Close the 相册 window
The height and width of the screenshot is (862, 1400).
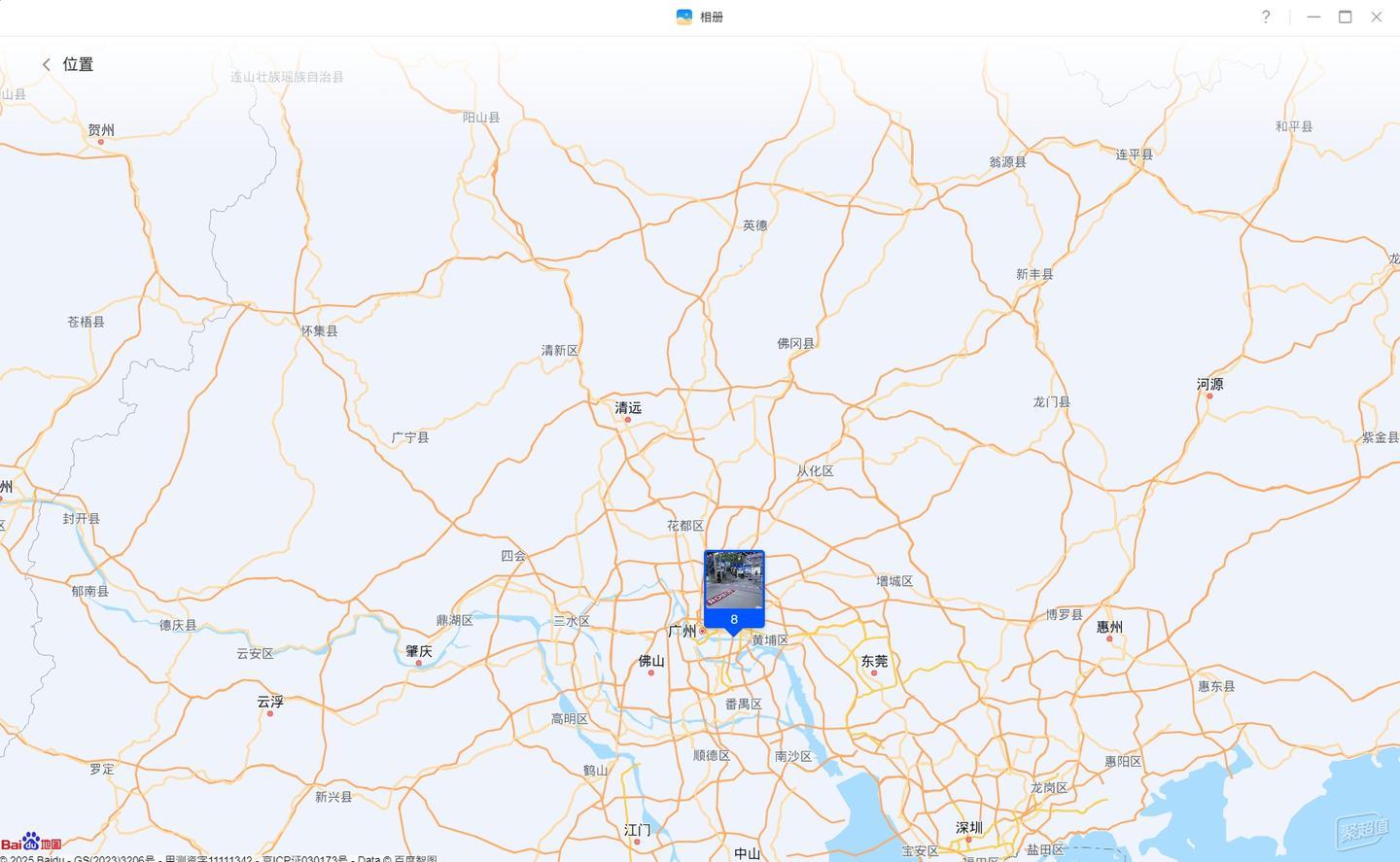coord(1377,17)
